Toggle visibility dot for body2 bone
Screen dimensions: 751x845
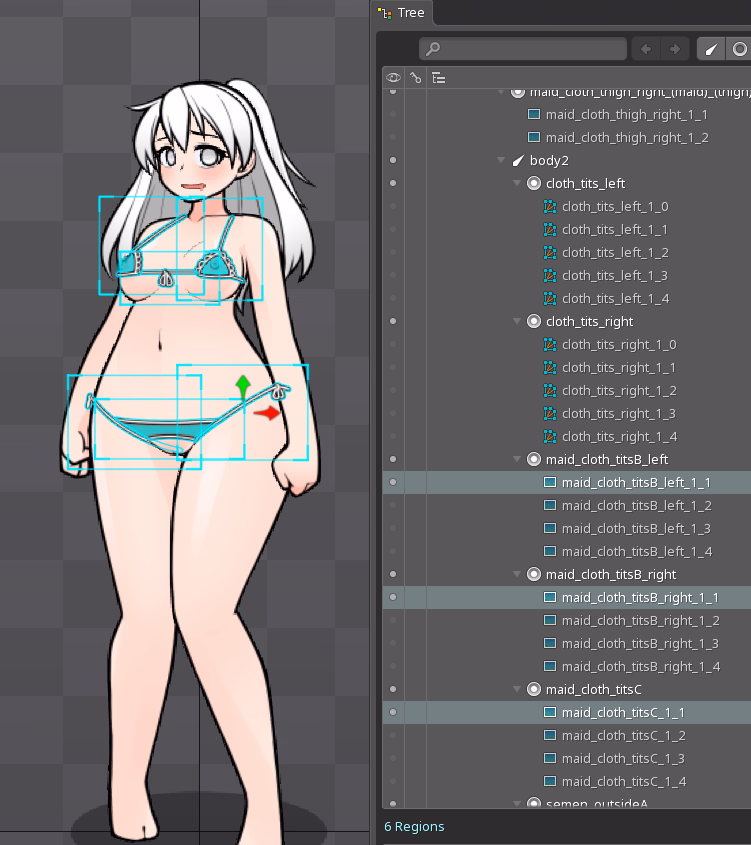click(393, 160)
